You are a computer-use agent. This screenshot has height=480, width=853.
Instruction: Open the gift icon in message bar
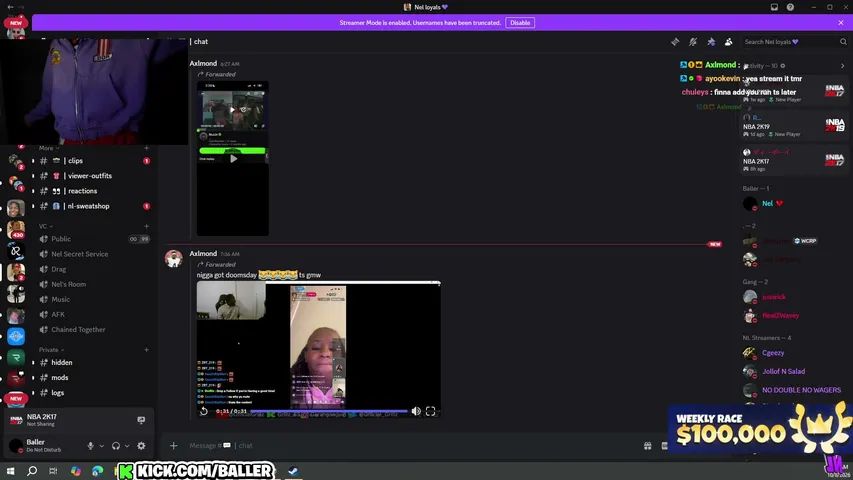647,446
